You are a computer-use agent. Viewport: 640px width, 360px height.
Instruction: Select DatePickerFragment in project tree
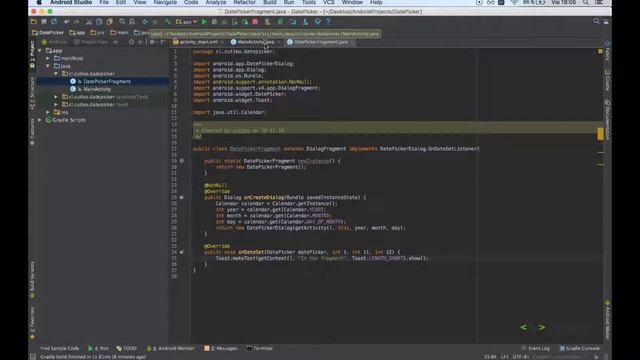pyautogui.click(x=107, y=82)
